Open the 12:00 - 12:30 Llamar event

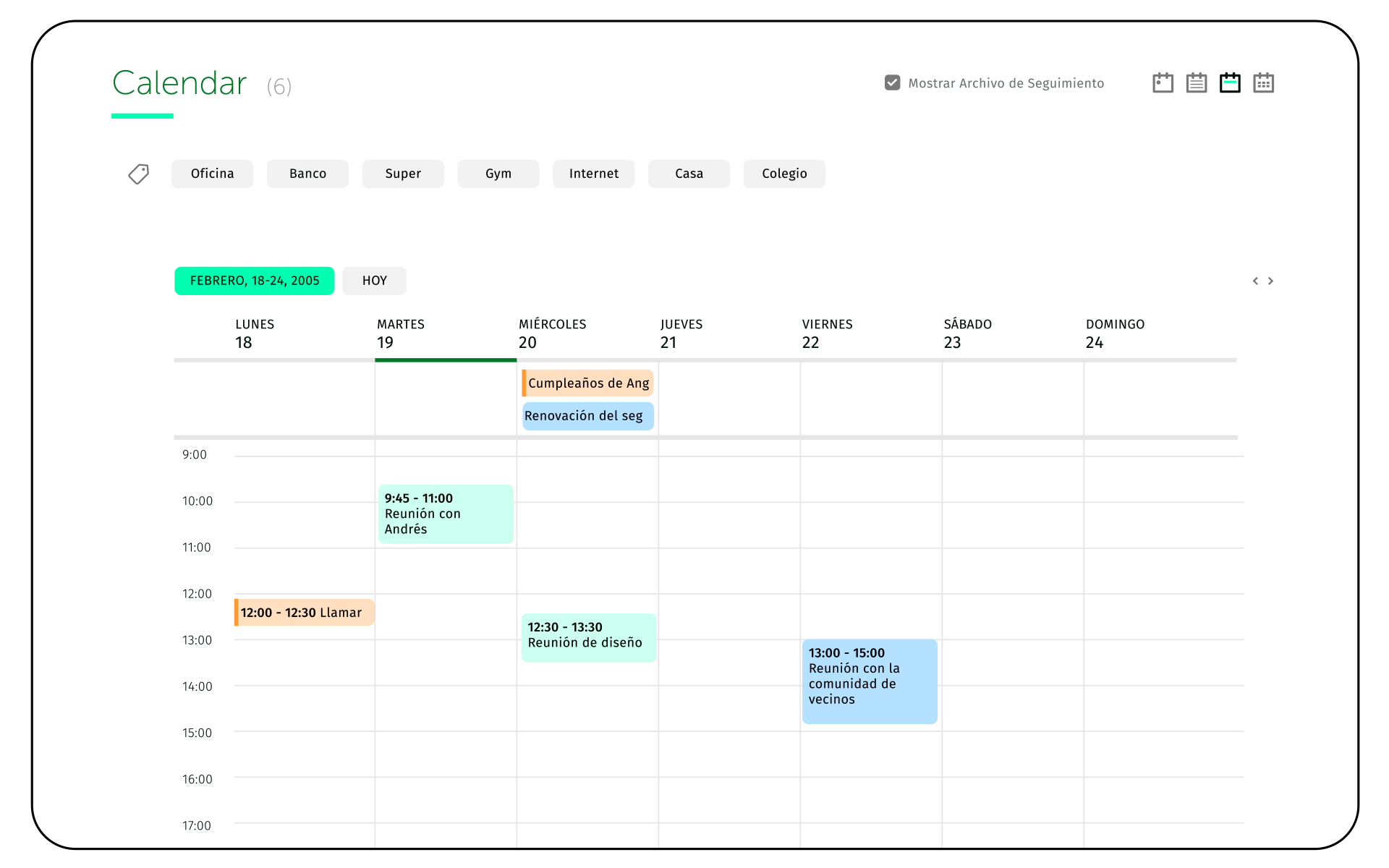[304, 613]
